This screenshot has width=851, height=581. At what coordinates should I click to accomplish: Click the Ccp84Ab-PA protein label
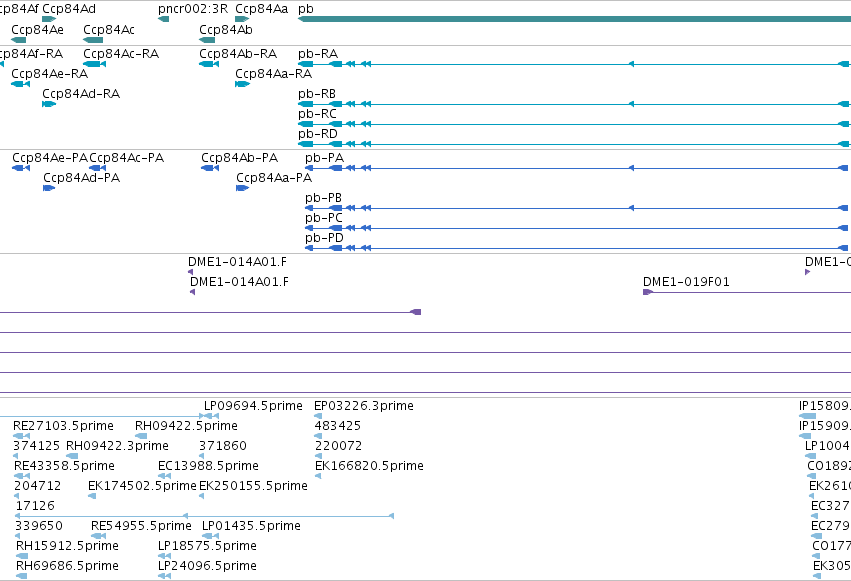(x=239, y=158)
